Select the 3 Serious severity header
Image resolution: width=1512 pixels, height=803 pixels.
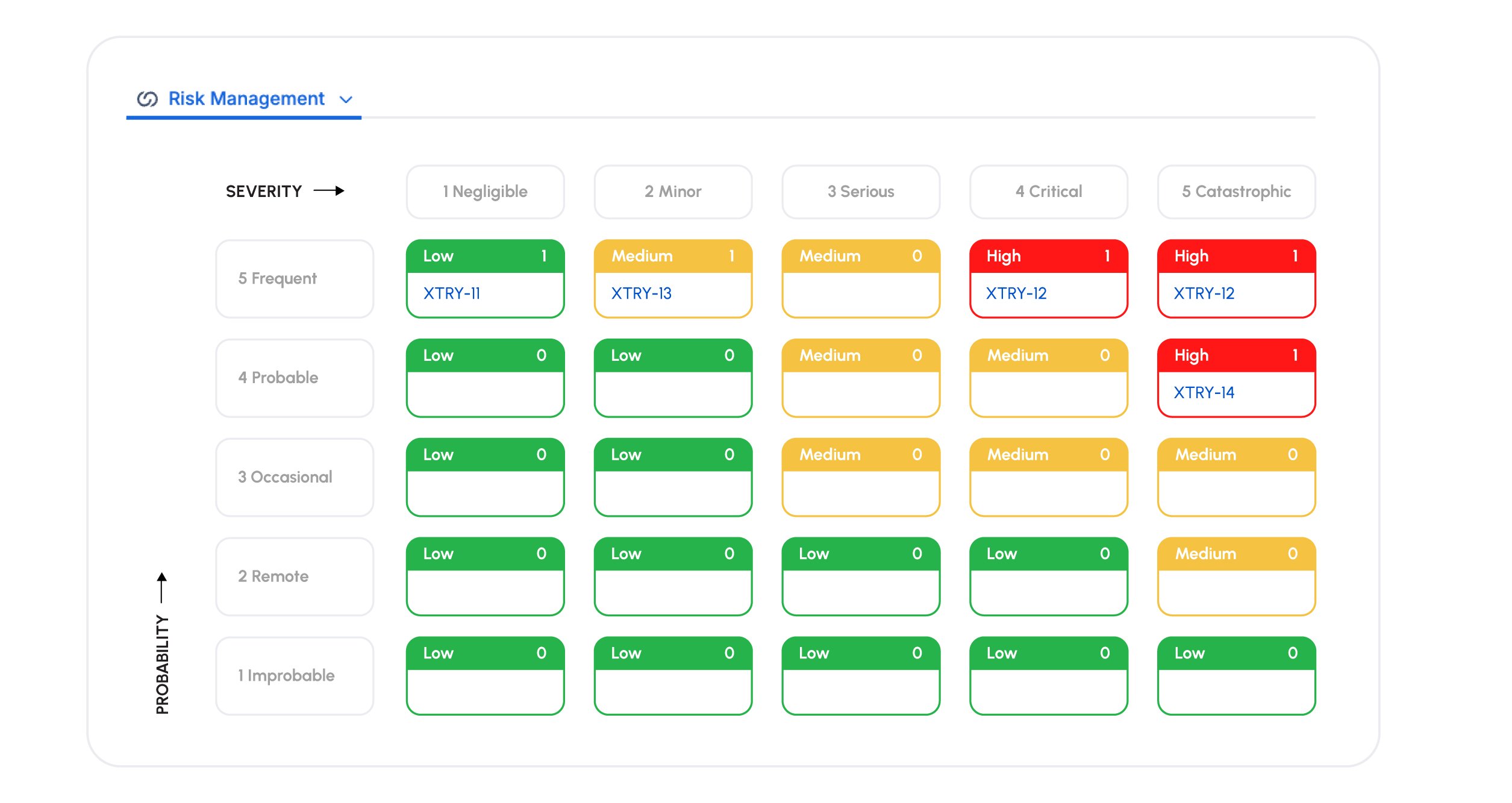pyautogui.click(x=861, y=192)
